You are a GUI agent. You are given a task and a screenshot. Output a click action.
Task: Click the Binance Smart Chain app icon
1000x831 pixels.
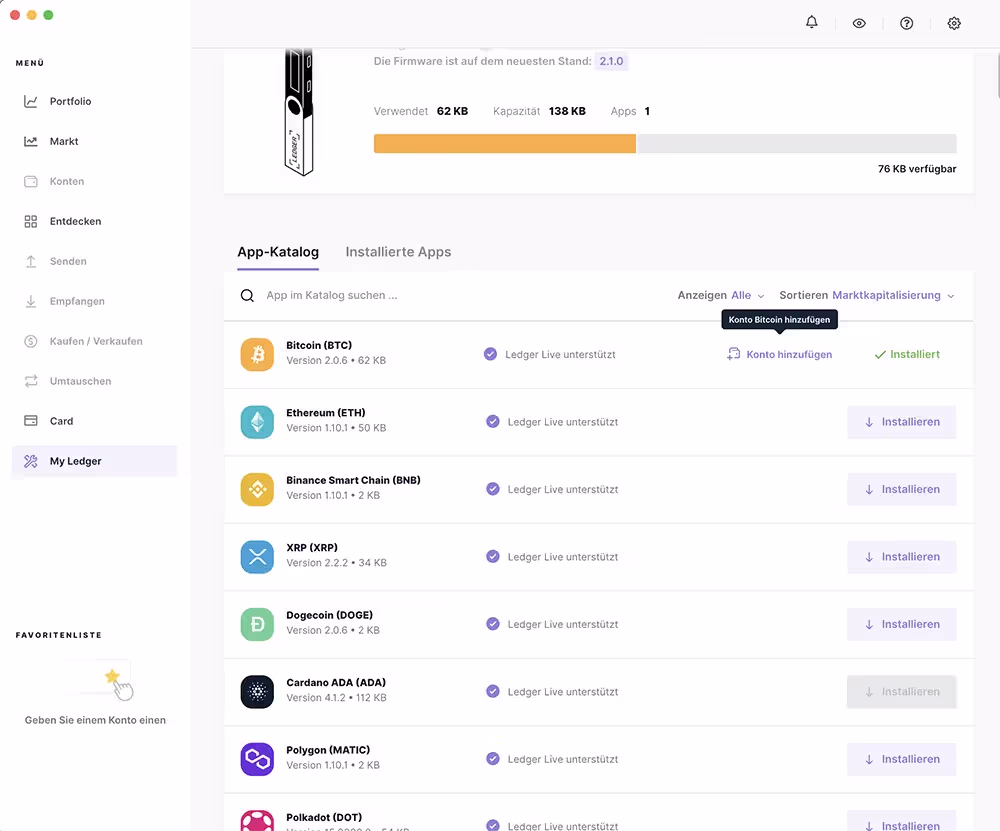click(x=257, y=489)
